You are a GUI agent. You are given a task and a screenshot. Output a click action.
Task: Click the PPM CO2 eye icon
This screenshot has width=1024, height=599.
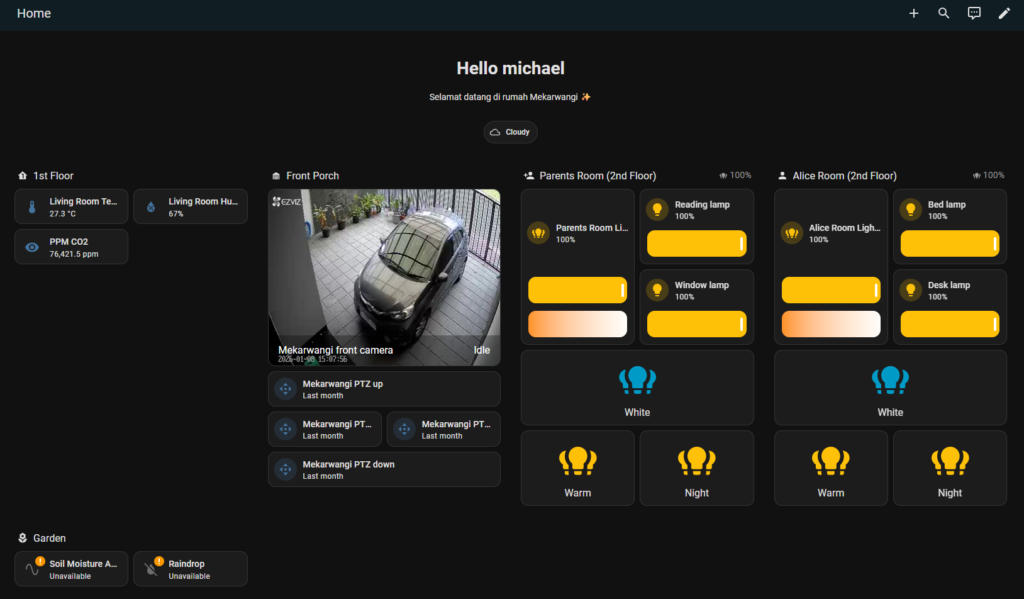point(32,248)
